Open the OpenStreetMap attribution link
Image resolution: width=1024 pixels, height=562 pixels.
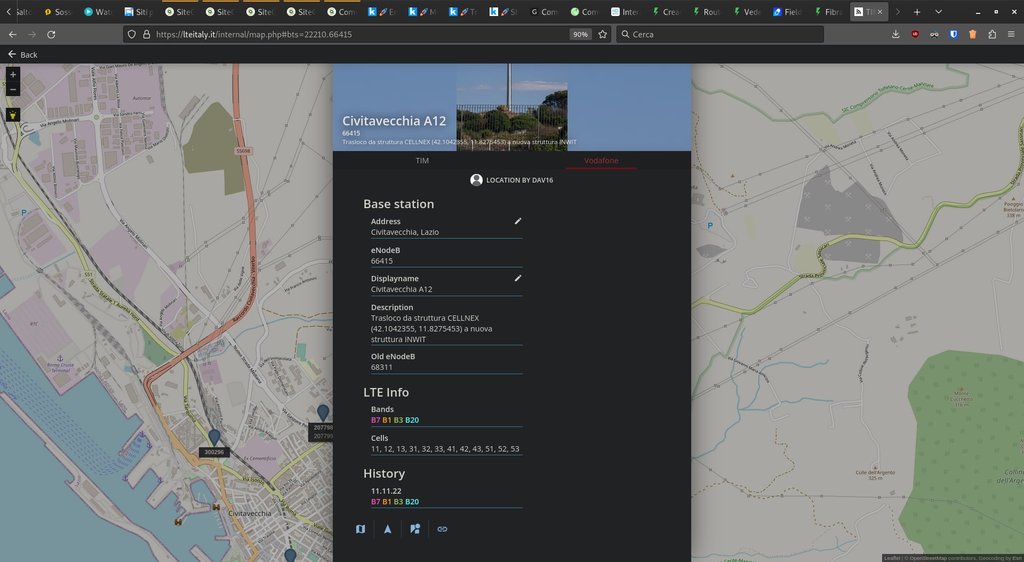pos(929,557)
